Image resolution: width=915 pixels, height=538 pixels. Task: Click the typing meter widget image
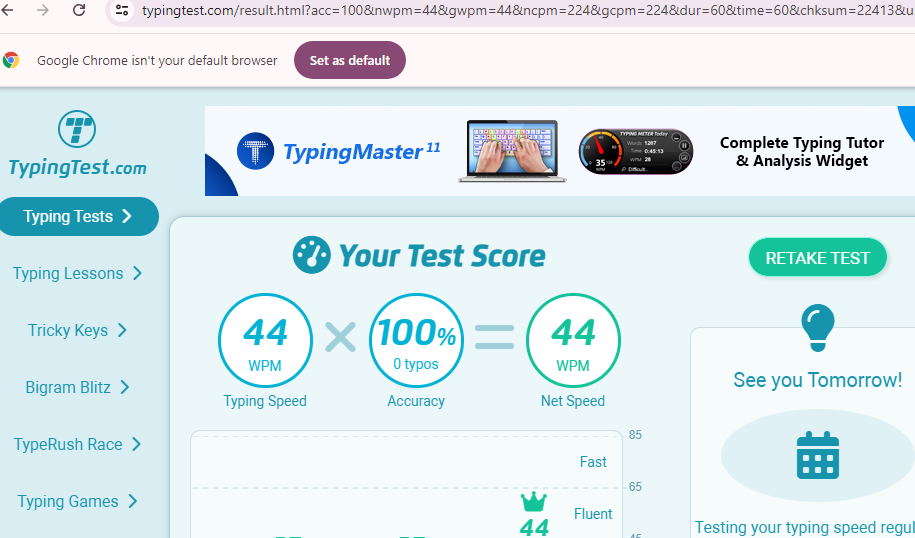(x=635, y=152)
